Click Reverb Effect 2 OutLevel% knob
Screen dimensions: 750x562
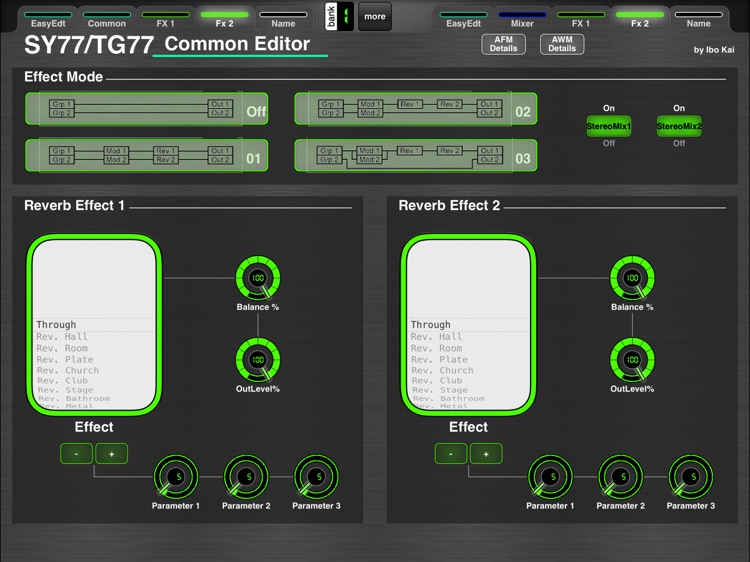click(632, 360)
